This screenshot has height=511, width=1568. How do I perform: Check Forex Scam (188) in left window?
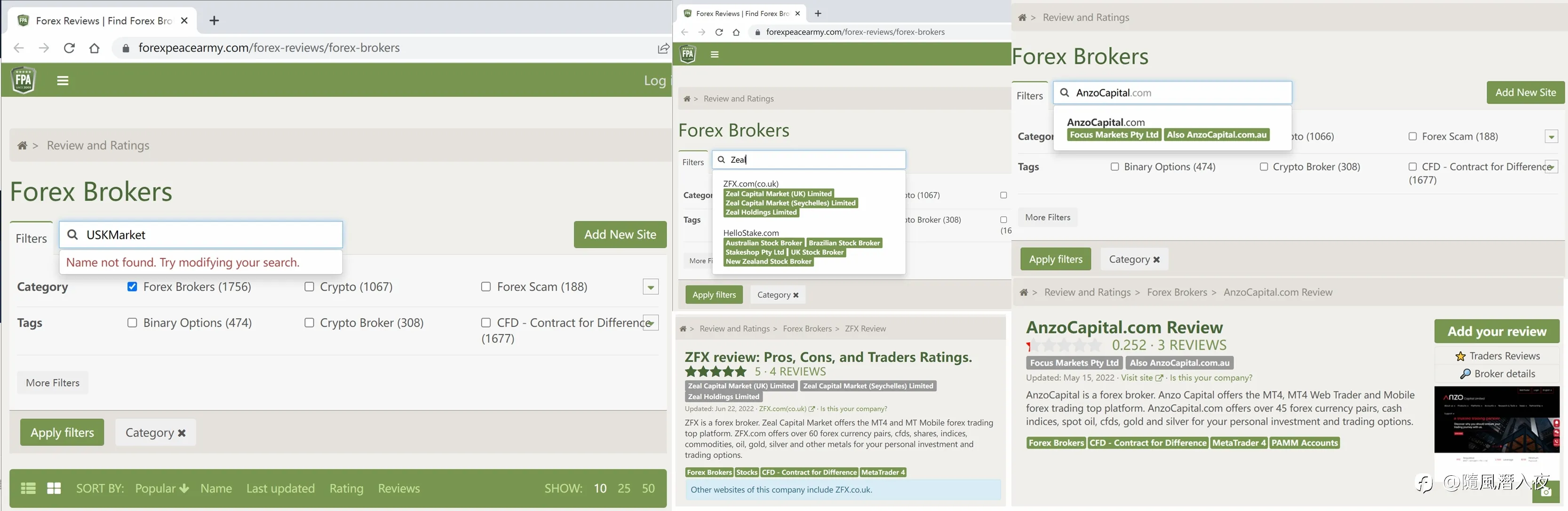pos(486,286)
